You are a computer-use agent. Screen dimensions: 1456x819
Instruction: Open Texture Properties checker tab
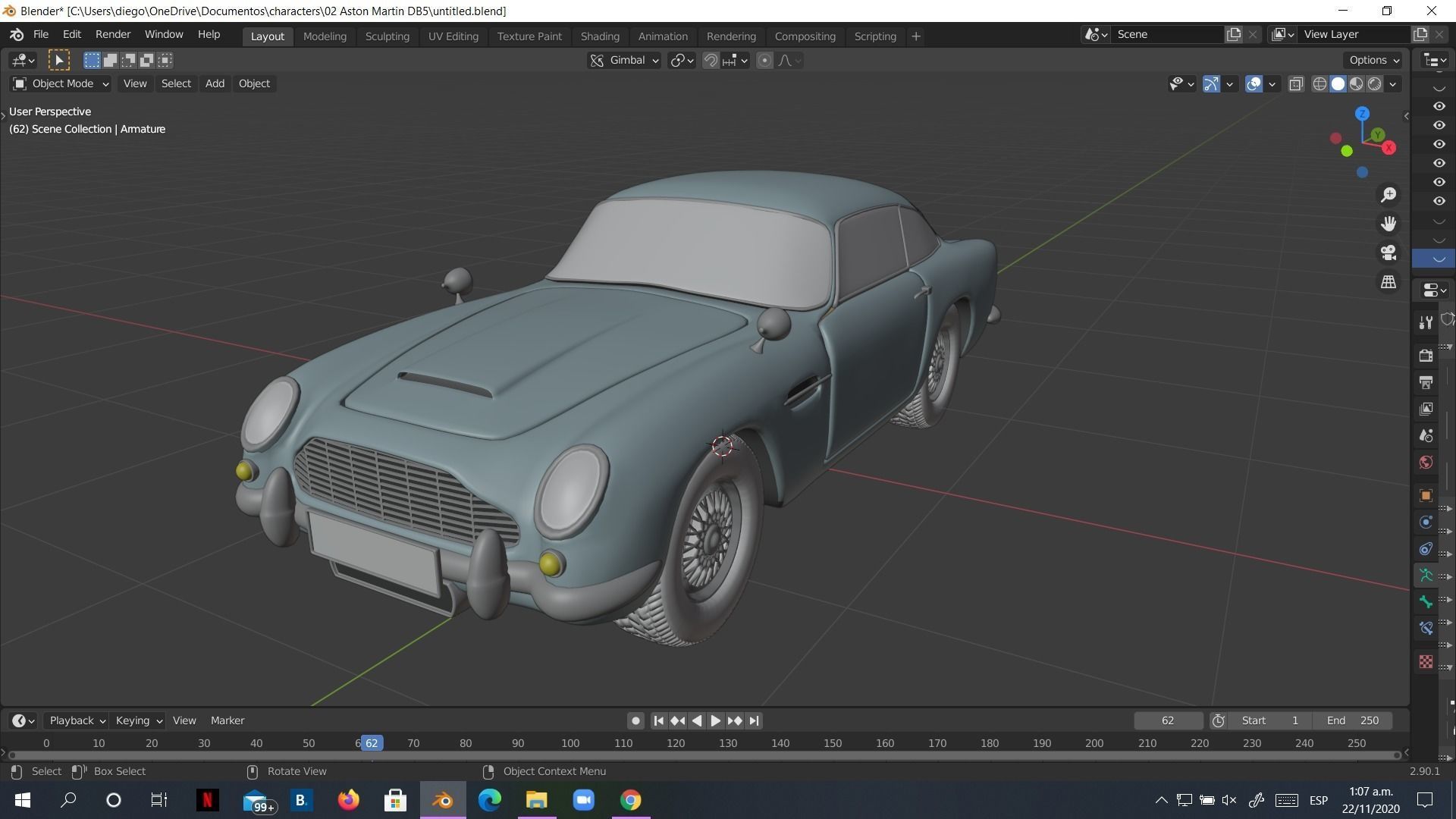tap(1426, 661)
